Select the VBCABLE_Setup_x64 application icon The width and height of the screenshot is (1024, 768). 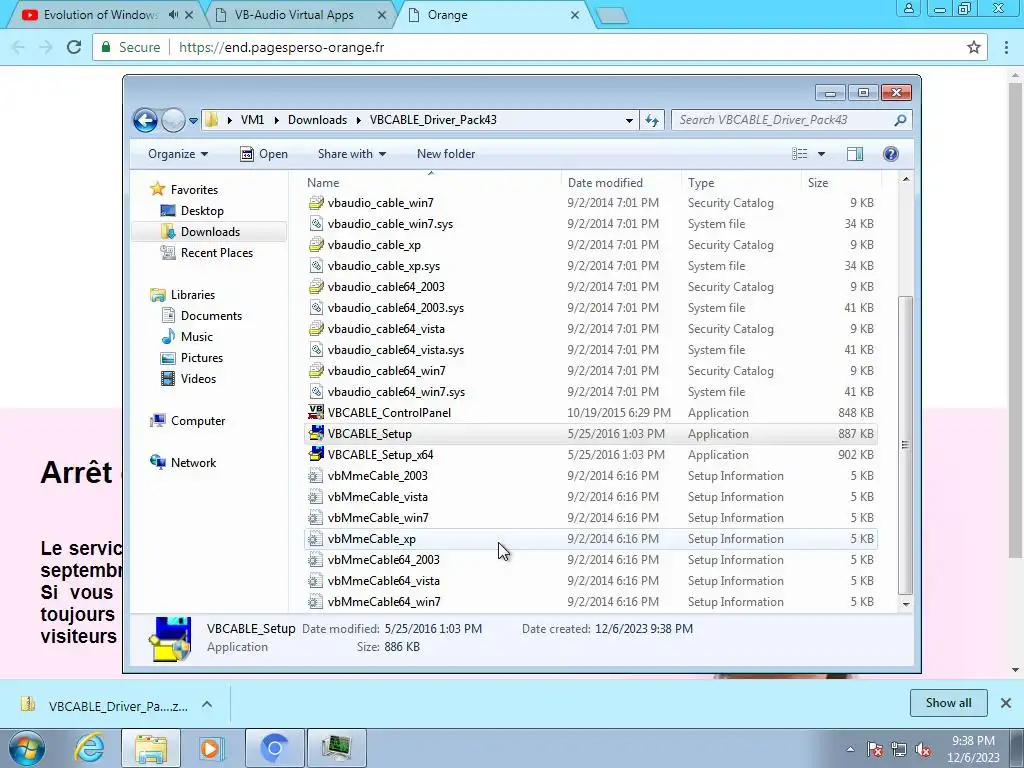(316, 455)
